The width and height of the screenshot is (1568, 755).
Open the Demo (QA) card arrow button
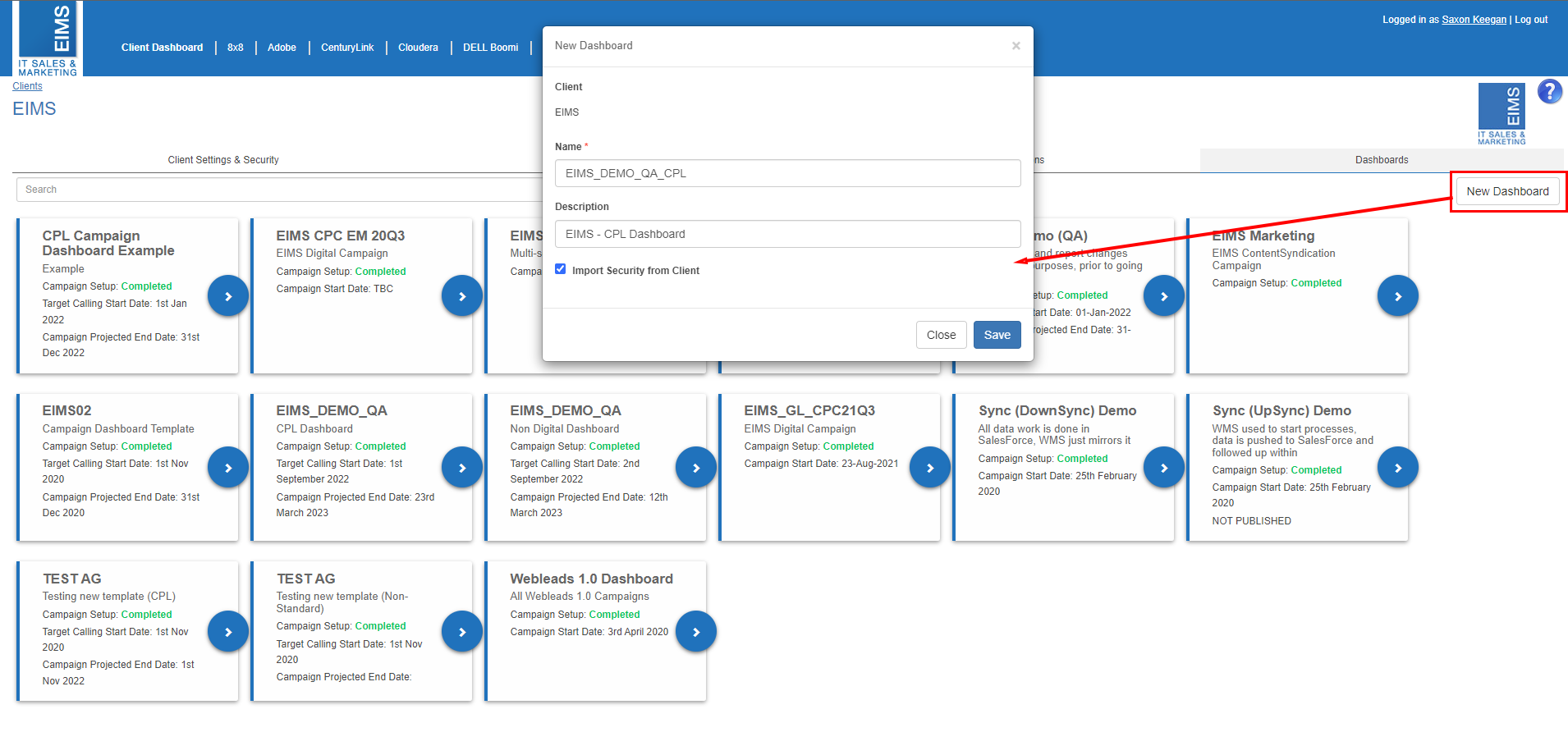tap(1164, 296)
